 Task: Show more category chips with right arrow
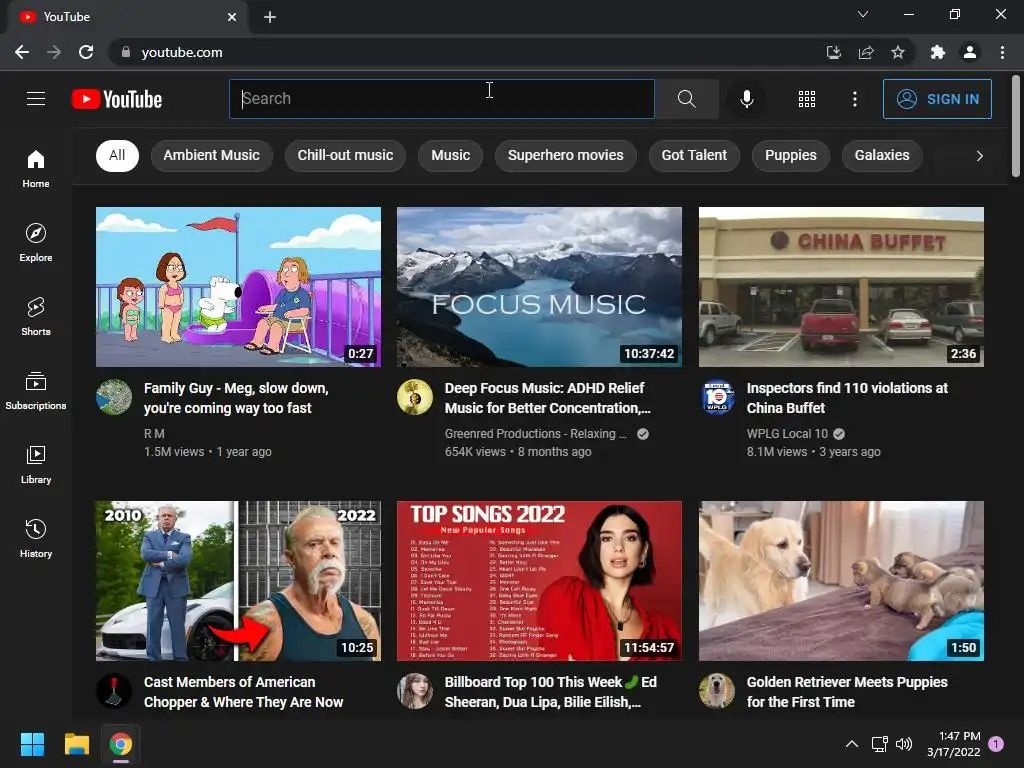click(x=979, y=155)
